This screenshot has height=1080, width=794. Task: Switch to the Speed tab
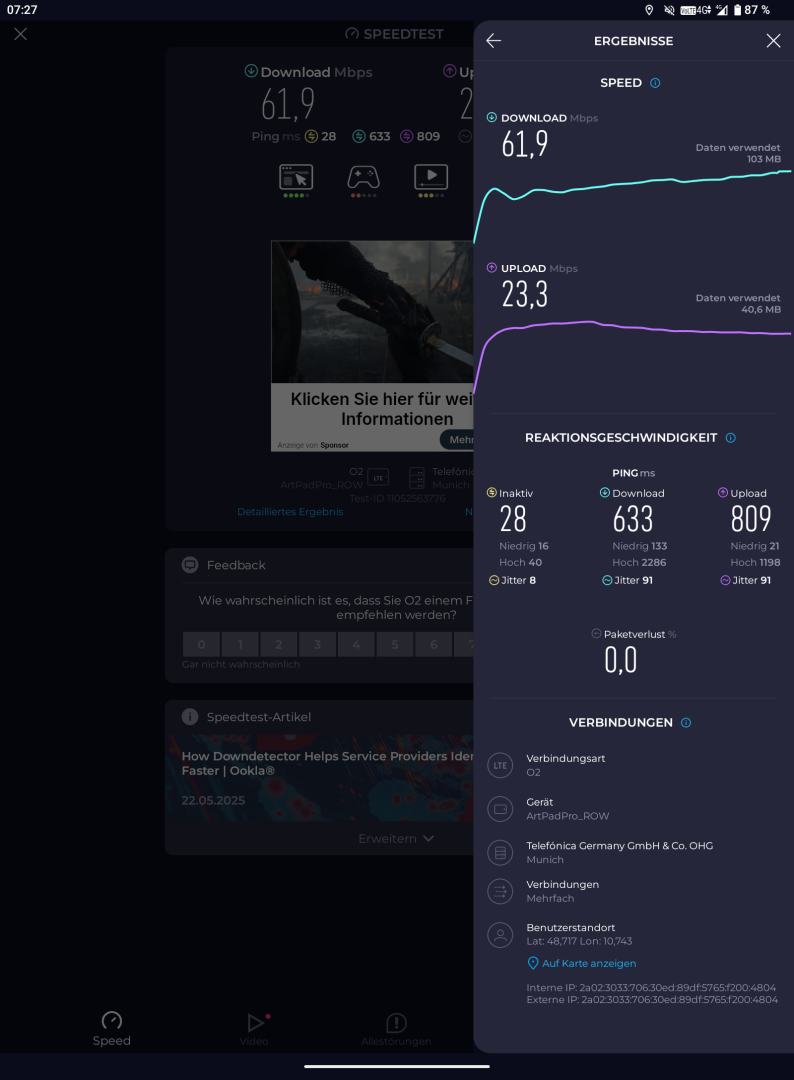coord(112,1029)
